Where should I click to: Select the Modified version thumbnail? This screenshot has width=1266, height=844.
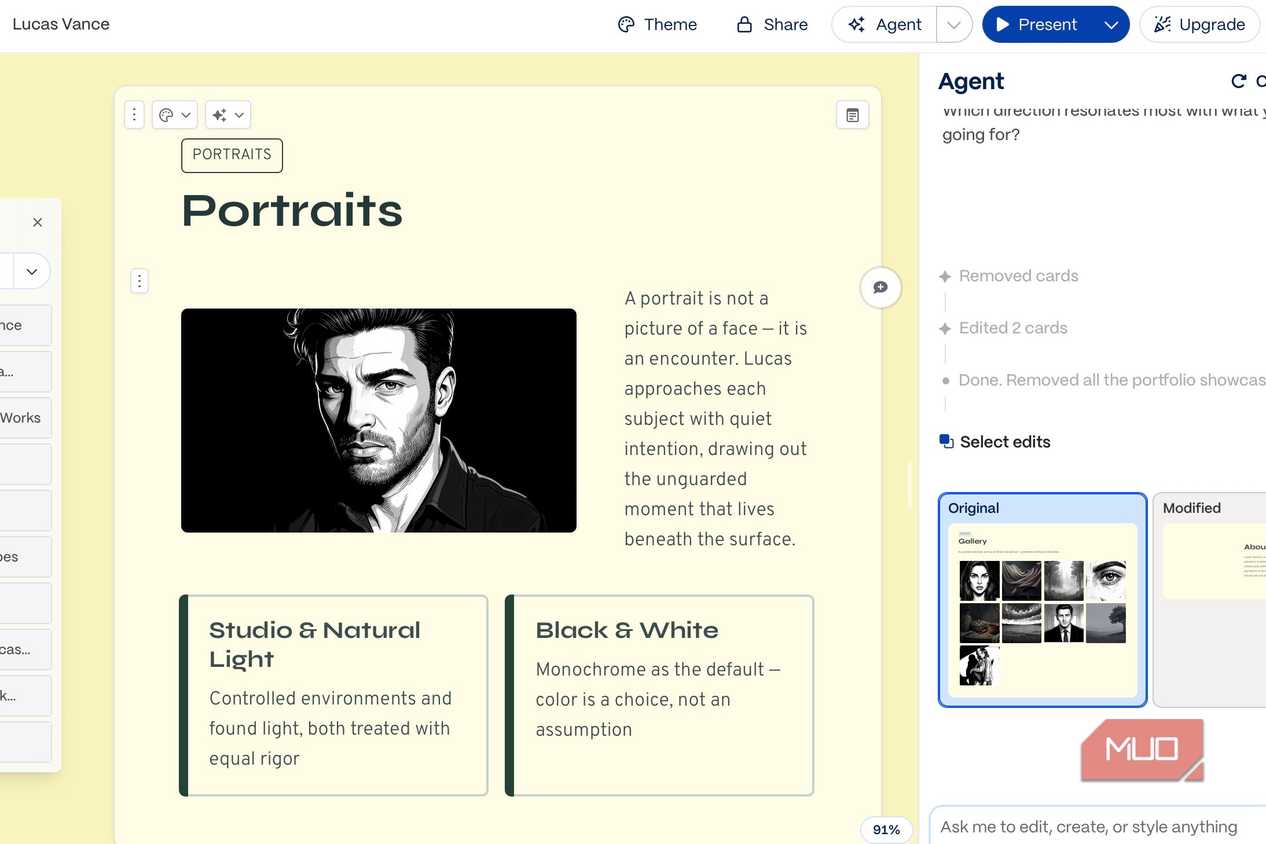(1210, 600)
